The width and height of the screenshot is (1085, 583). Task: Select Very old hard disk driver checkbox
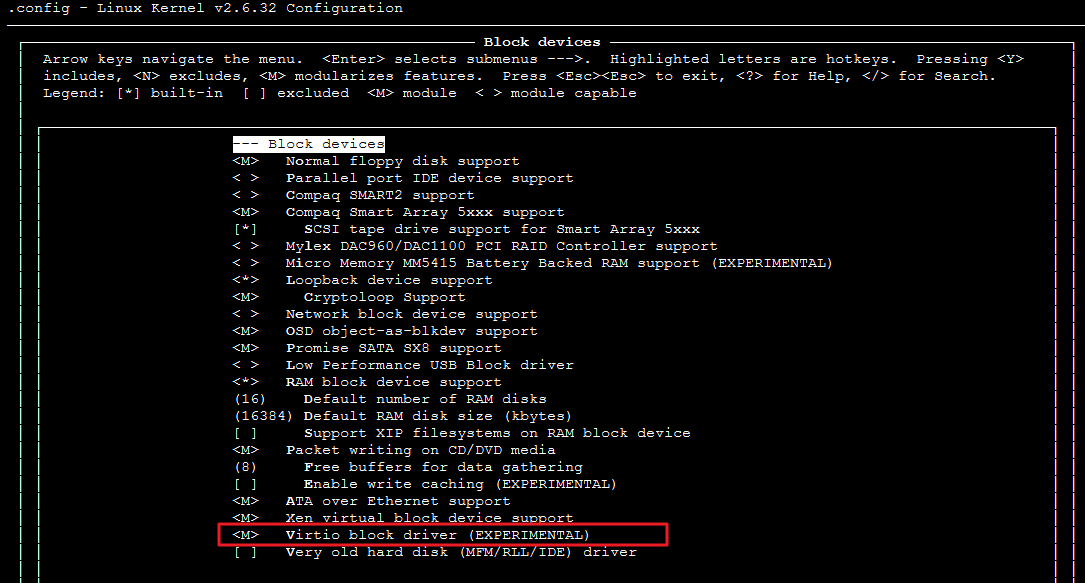pyautogui.click(x=246, y=552)
